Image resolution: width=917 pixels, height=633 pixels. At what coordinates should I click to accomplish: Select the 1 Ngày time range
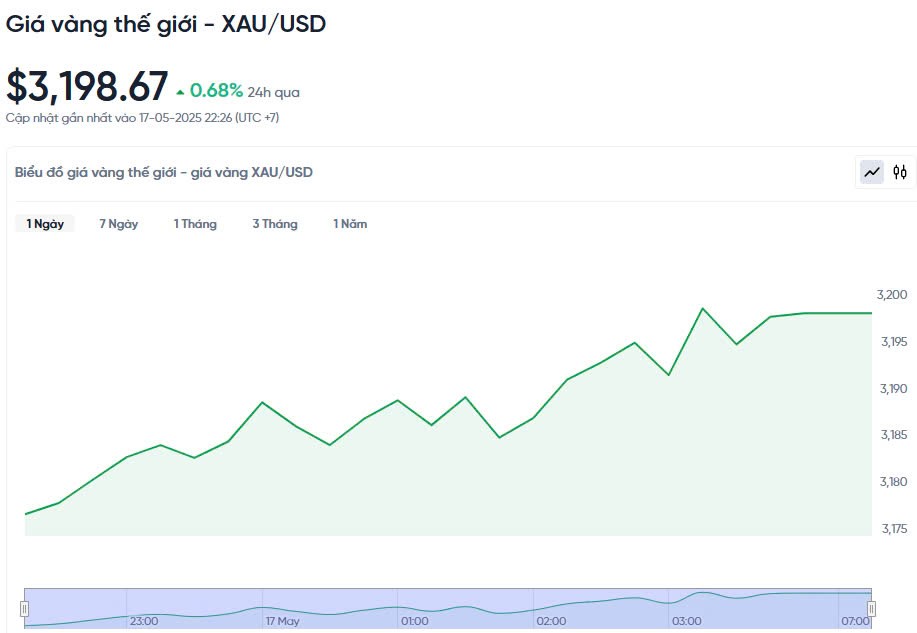coord(45,224)
